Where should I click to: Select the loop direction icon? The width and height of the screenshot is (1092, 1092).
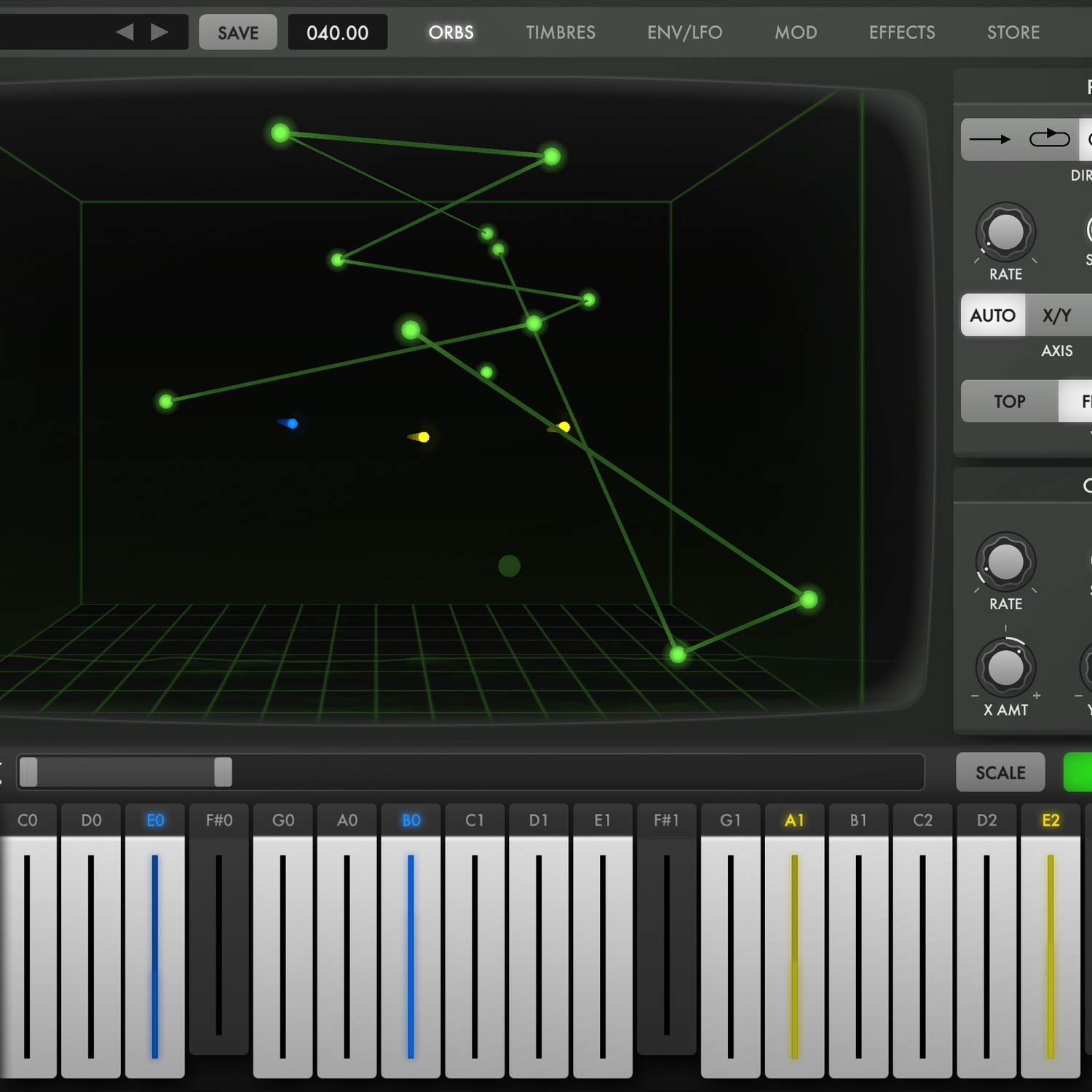(x=1049, y=138)
